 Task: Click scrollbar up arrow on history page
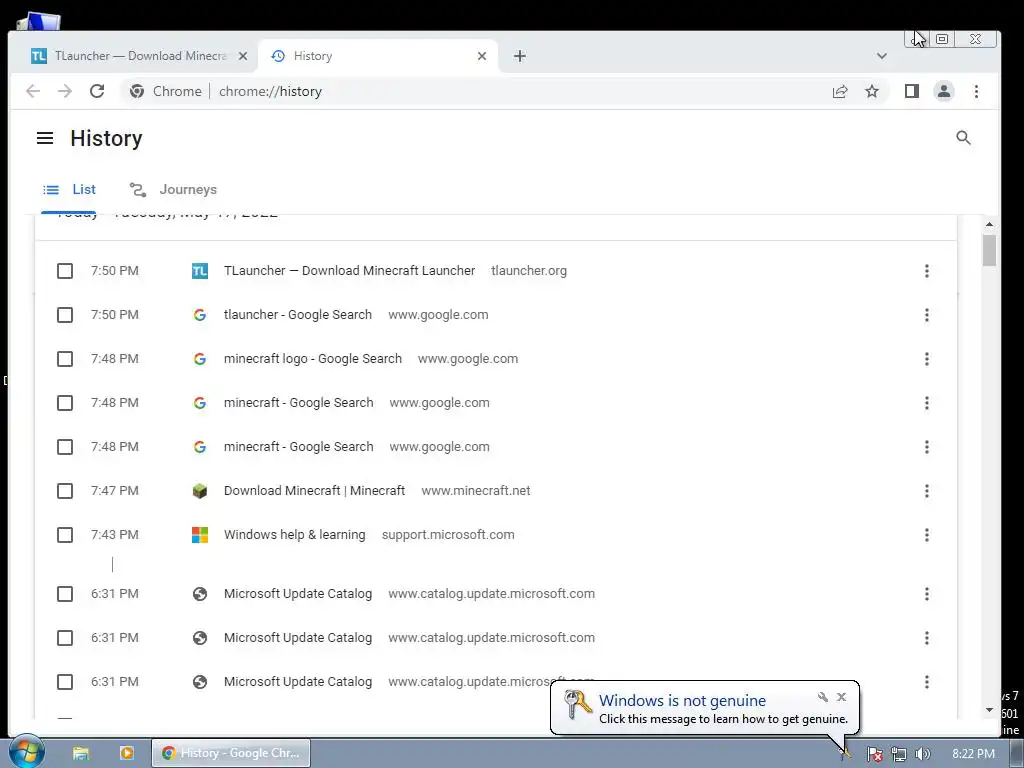coord(989,225)
